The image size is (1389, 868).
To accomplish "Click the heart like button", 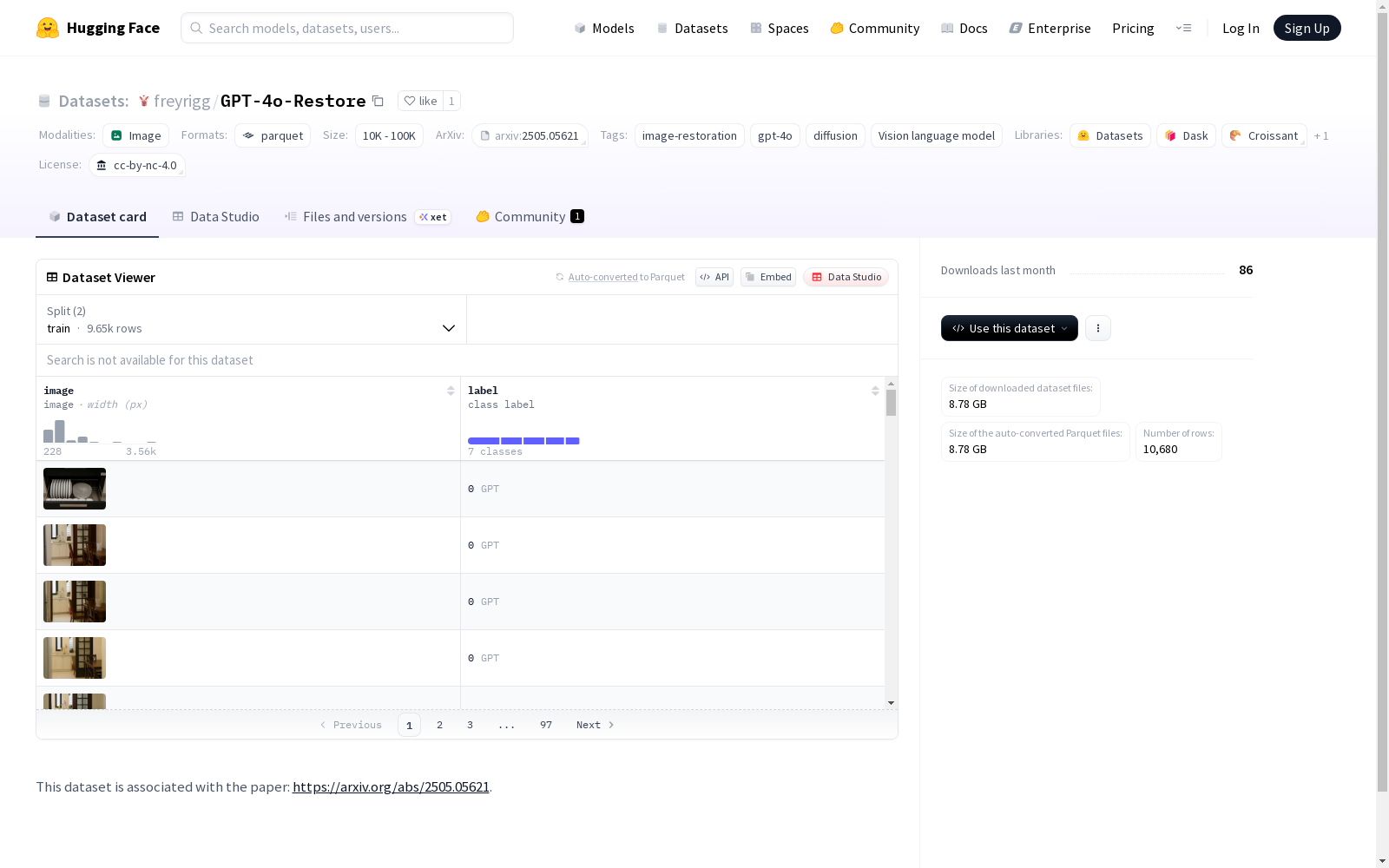I will (420, 101).
